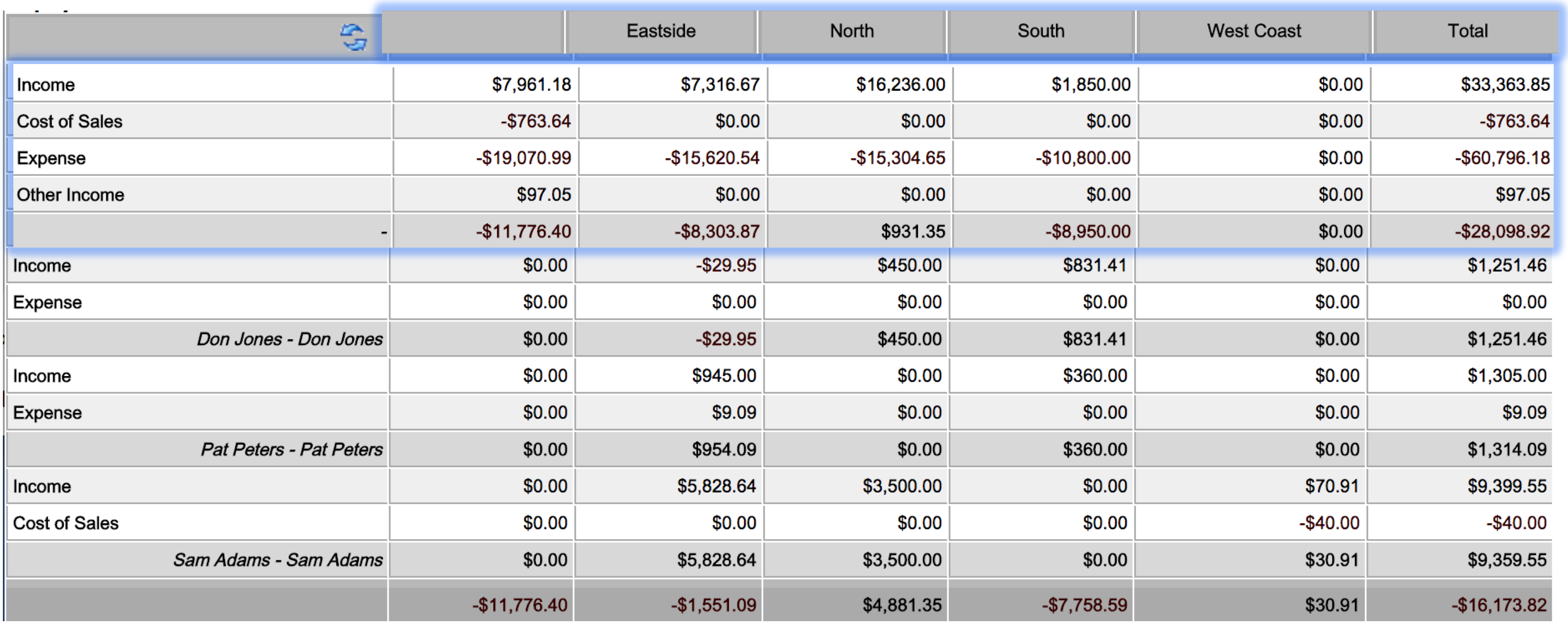
Task: Select the Eastside column header
Action: point(661,32)
